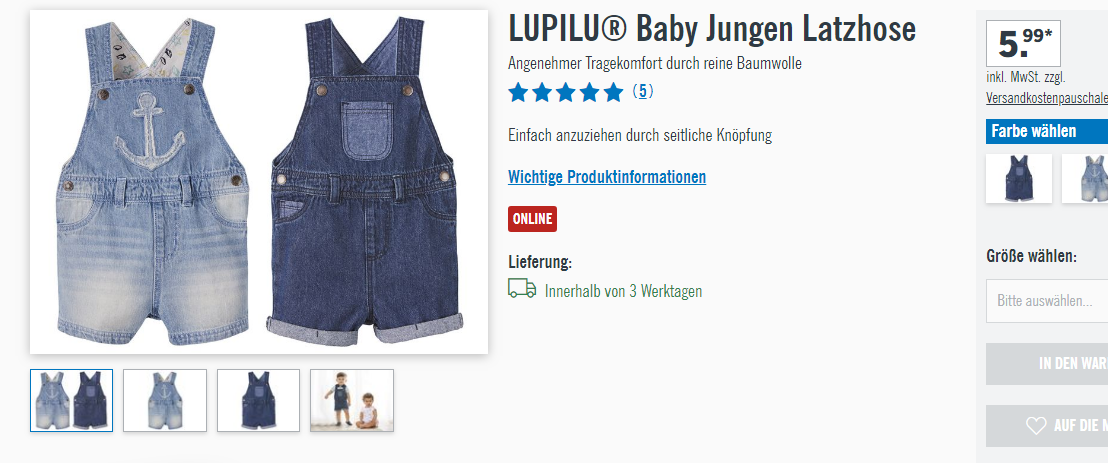Select the dark blue dungaree color swatch
Image resolution: width=1108 pixels, height=463 pixels.
click(x=1019, y=179)
